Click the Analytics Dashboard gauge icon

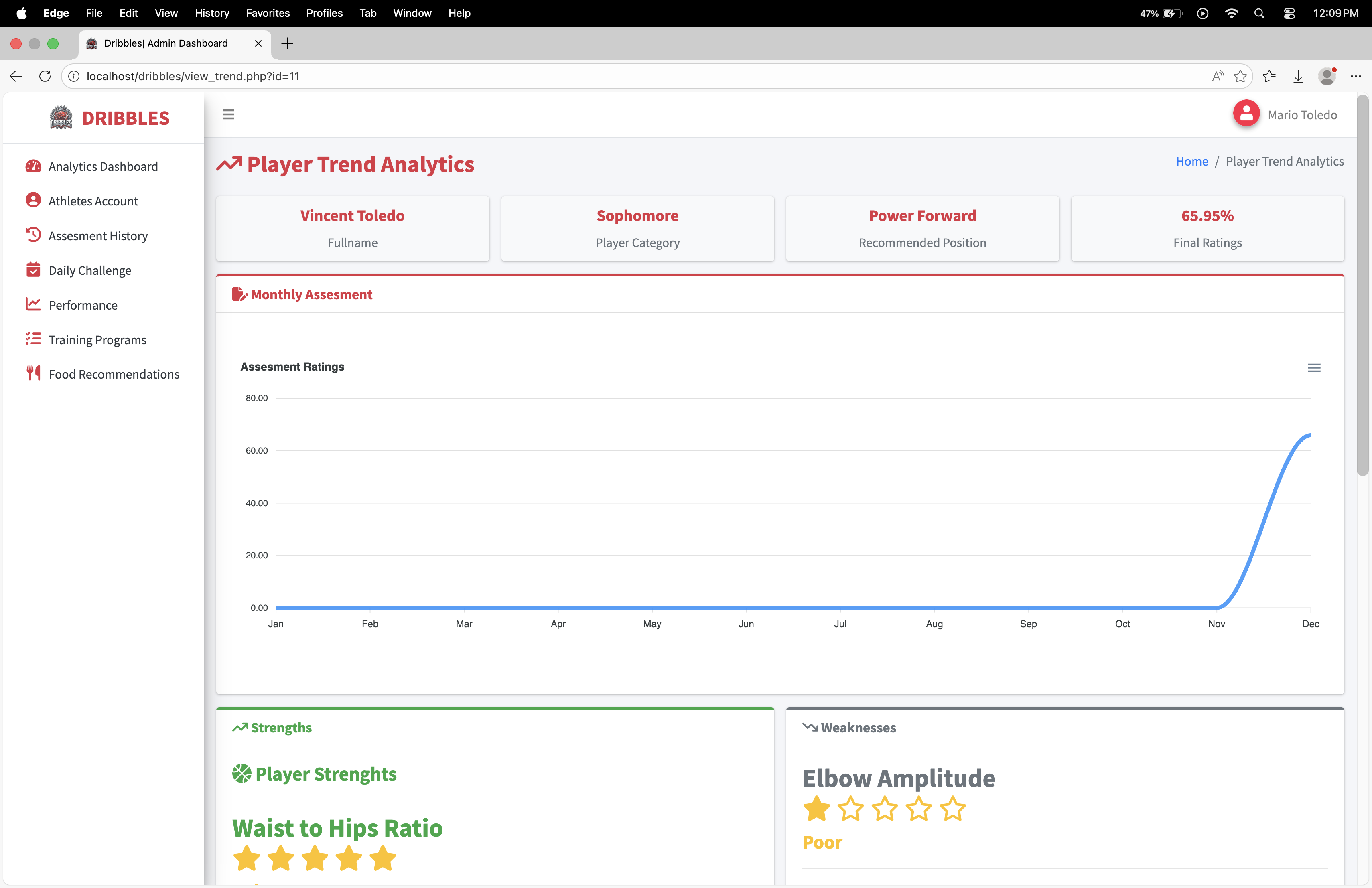click(x=33, y=166)
